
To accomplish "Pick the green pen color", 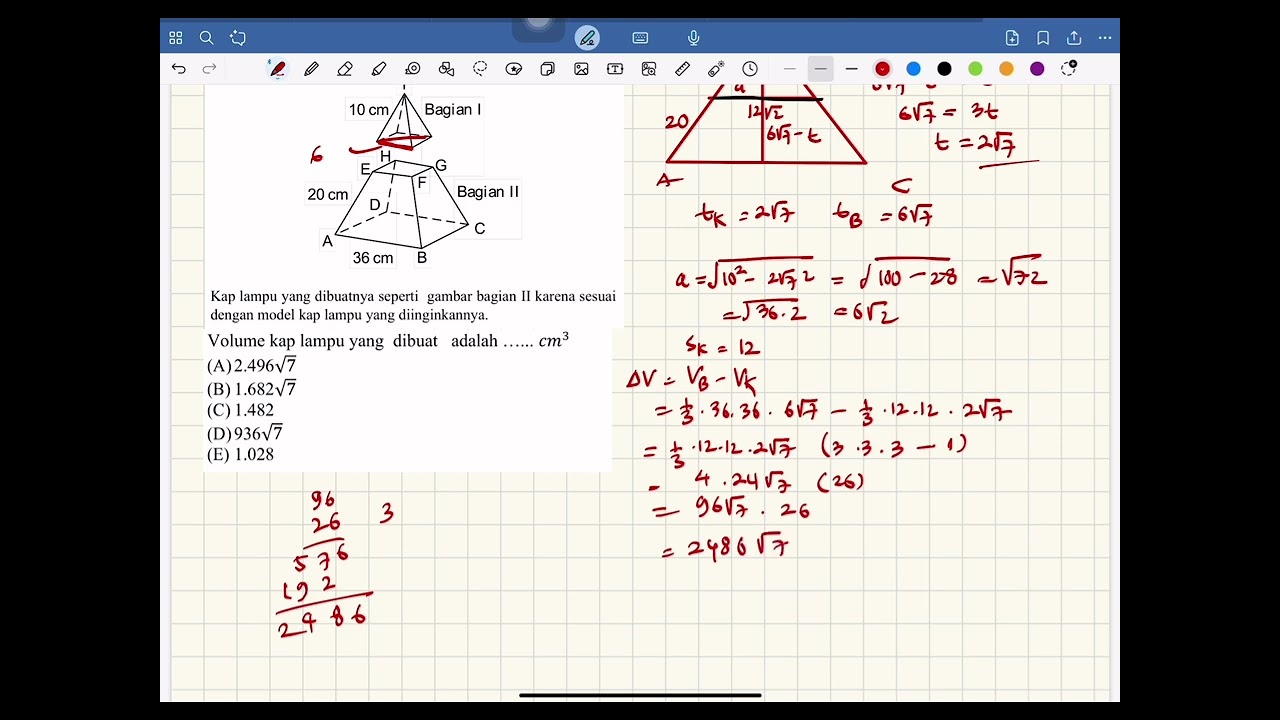I will click(x=975, y=69).
